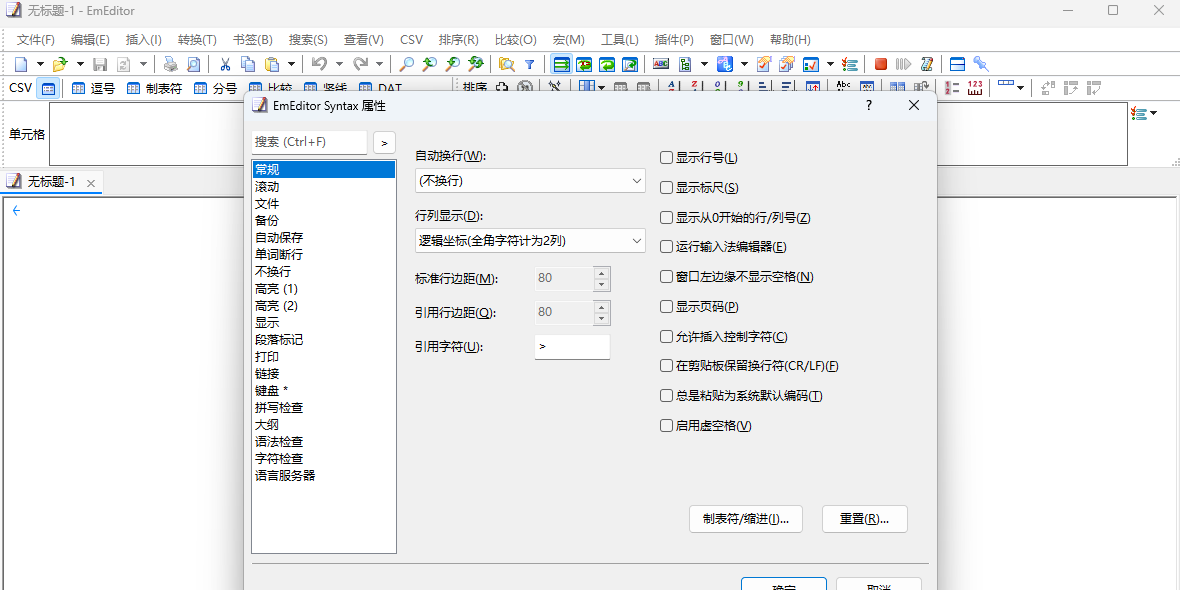Click the Undo arrow icon
1180x590 pixels.
click(318, 64)
